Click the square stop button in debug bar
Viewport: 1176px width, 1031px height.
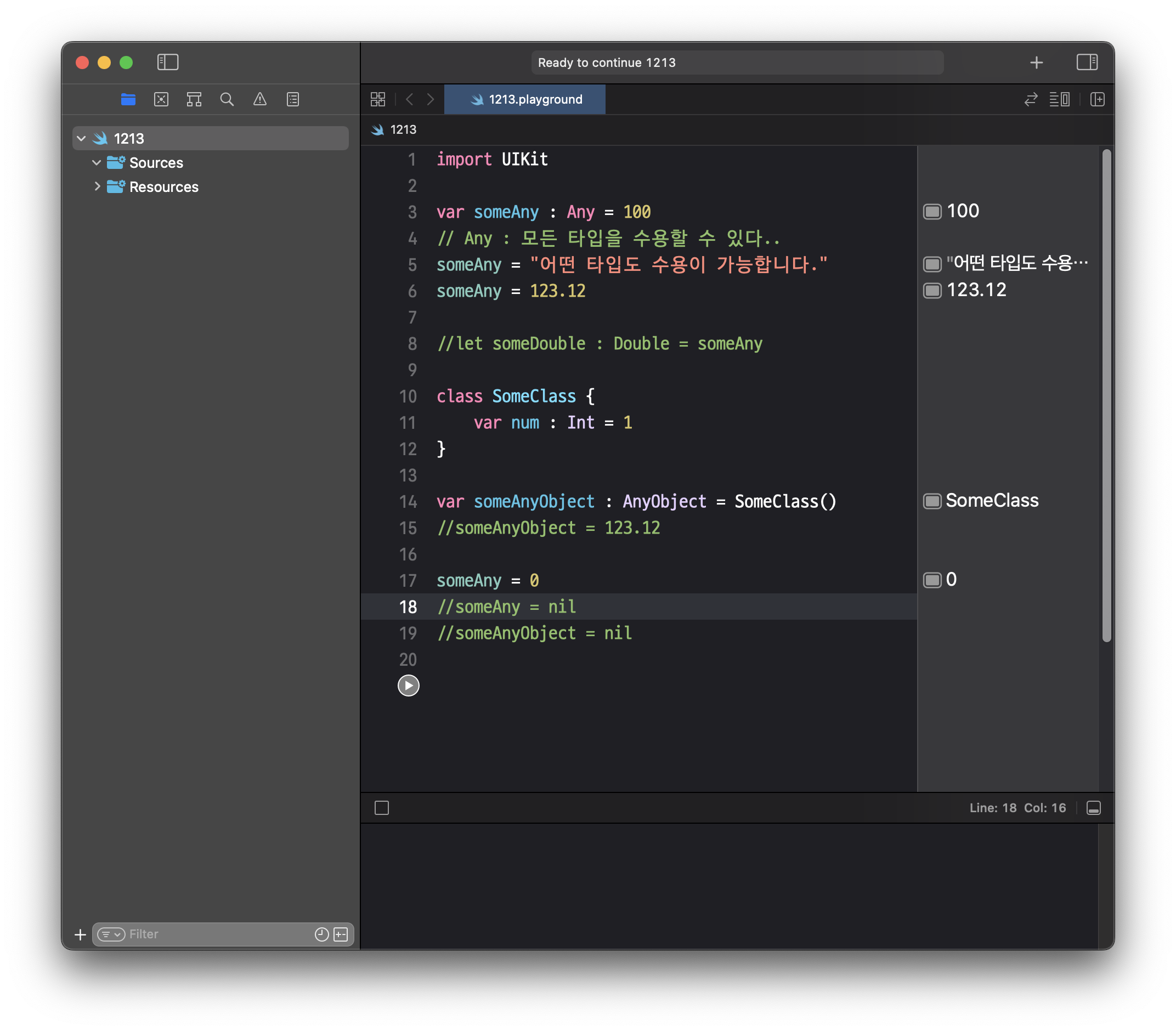(x=381, y=808)
